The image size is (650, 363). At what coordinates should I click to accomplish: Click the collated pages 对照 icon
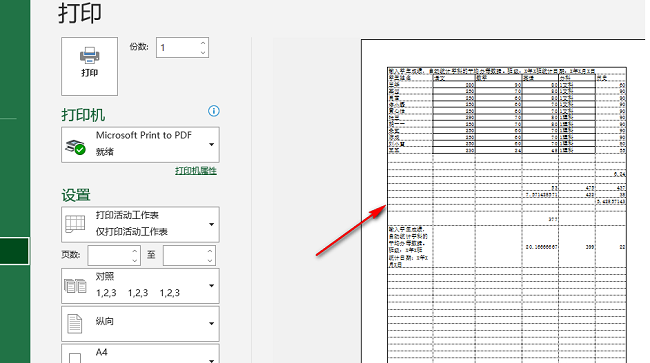tap(75, 286)
